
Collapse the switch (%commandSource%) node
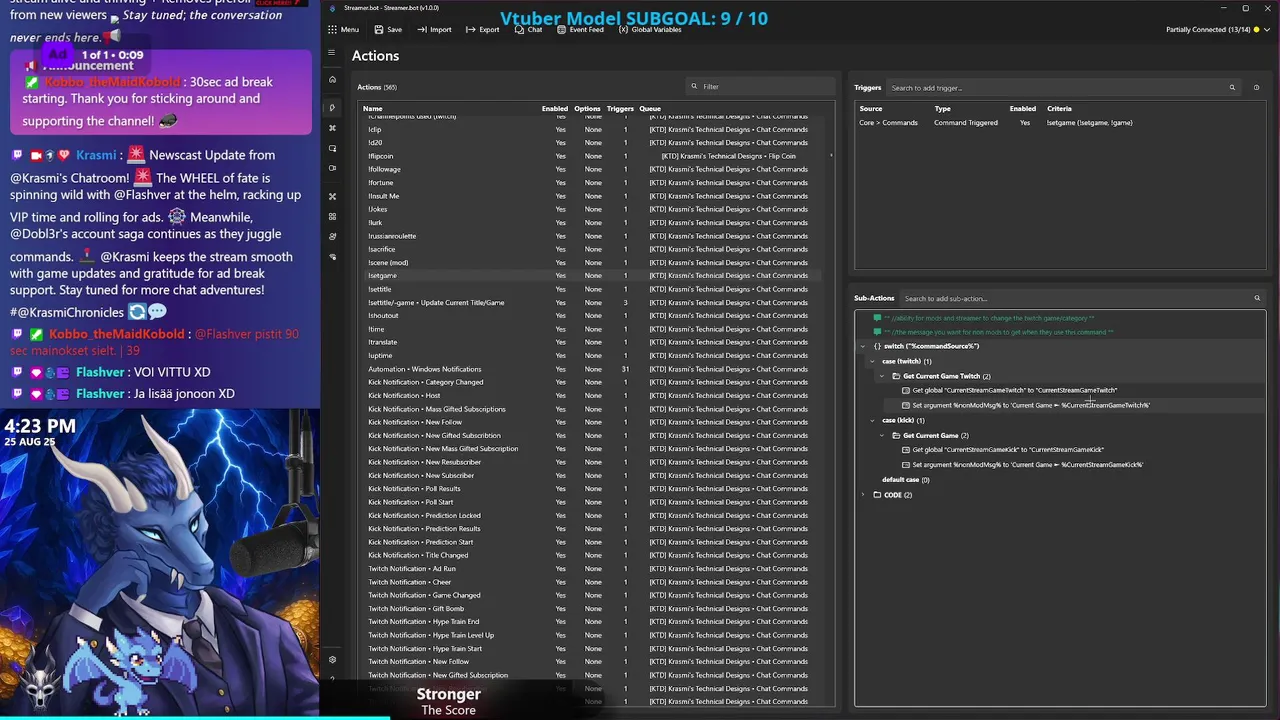863,347
